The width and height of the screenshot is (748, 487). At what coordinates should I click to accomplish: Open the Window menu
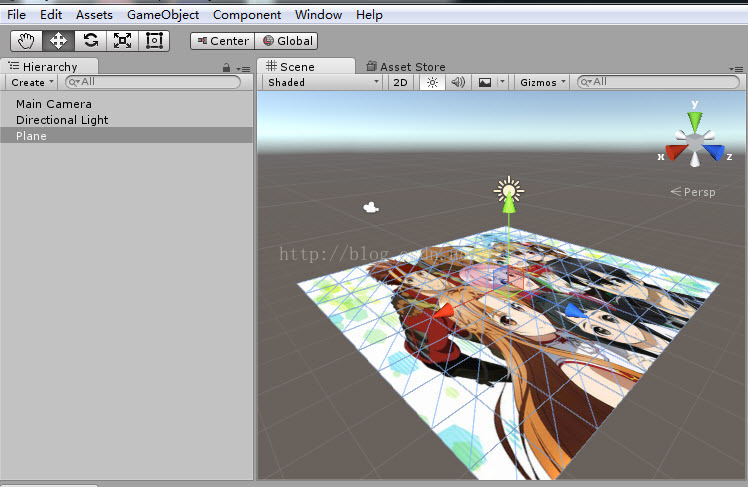point(318,15)
